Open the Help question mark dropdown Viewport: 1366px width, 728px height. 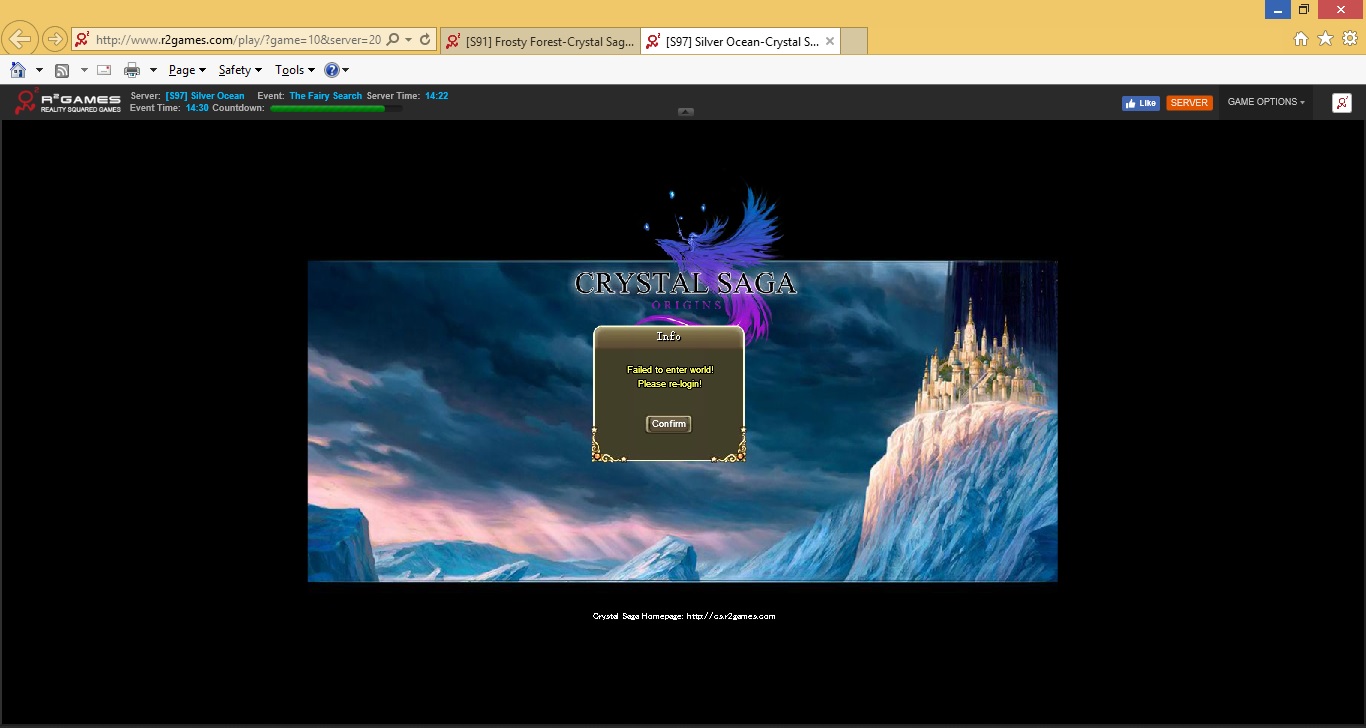pyautogui.click(x=332, y=70)
